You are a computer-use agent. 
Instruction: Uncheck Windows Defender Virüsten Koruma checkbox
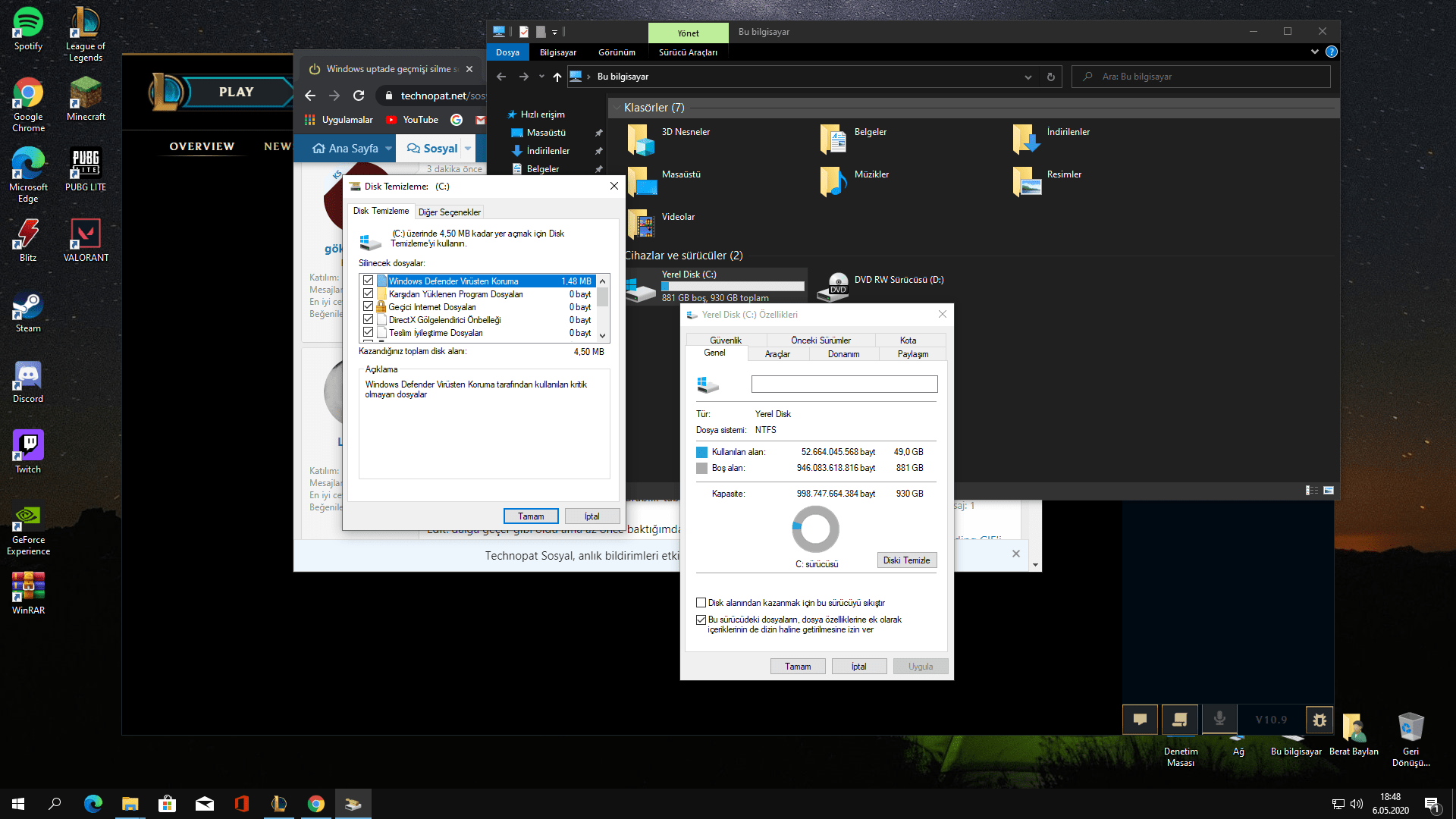pyautogui.click(x=369, y=281)
